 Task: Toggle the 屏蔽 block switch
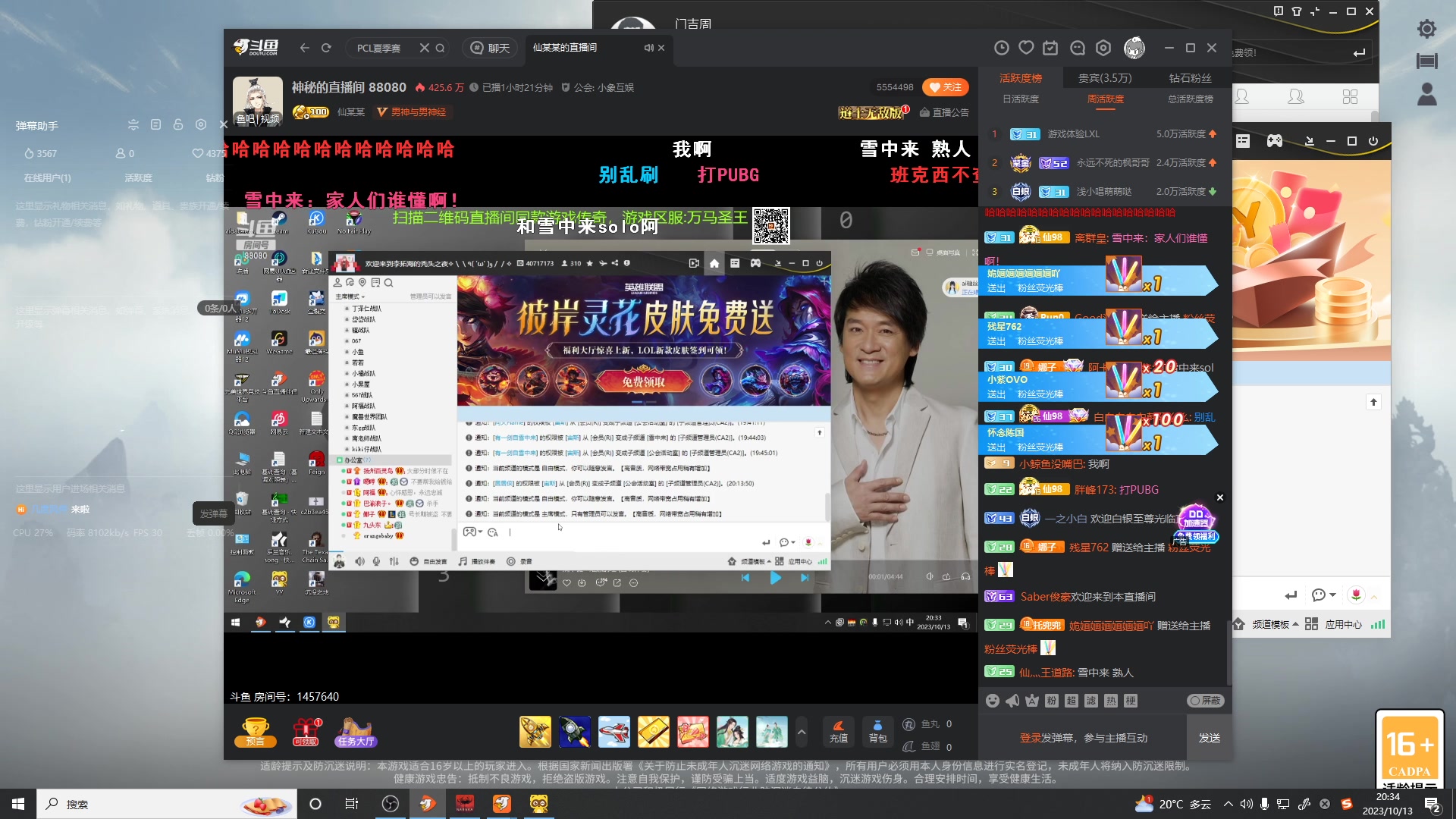coord(1206,701)
